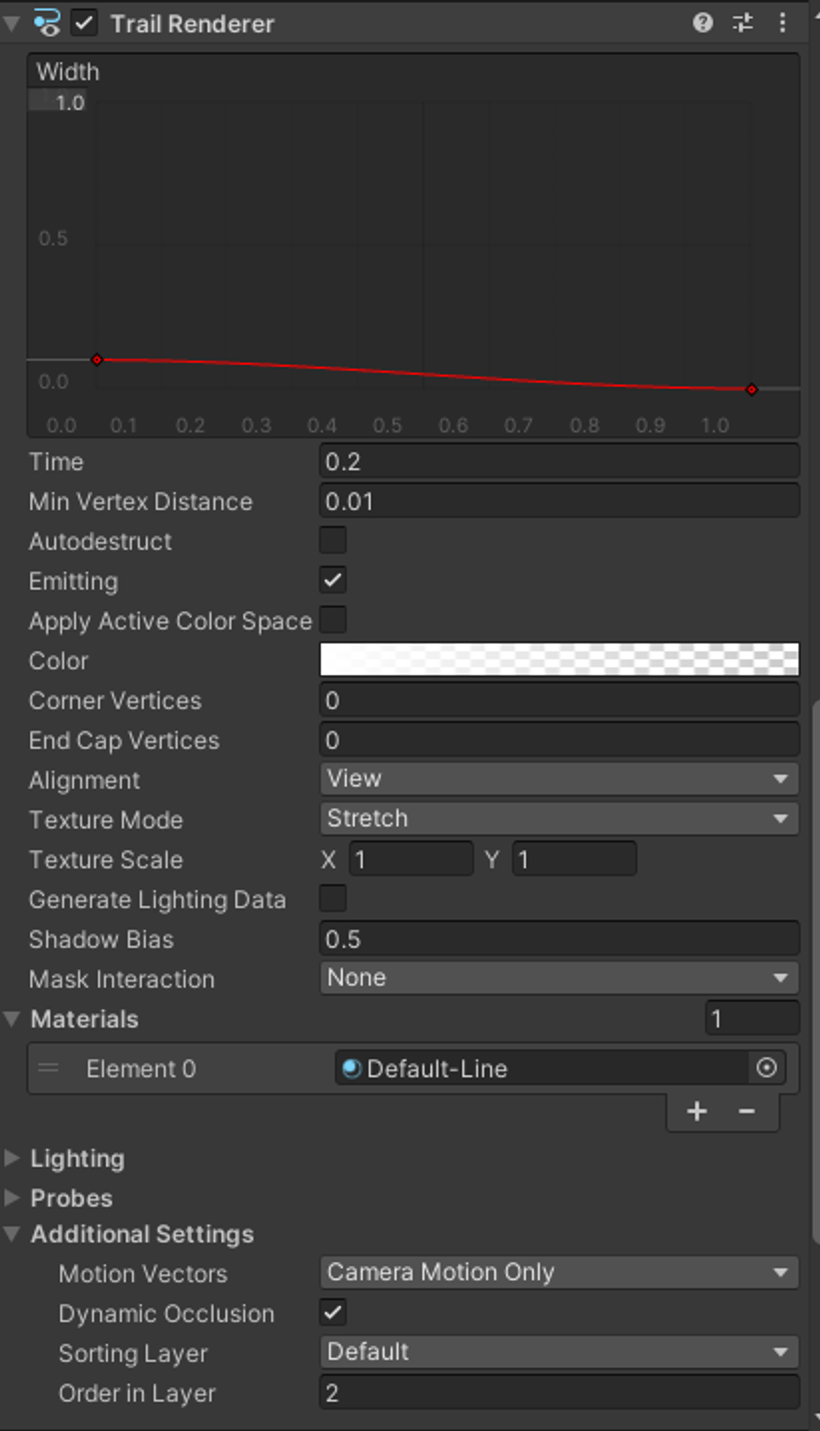Disable the Trail Renderer component checkbox

[85, 23]
